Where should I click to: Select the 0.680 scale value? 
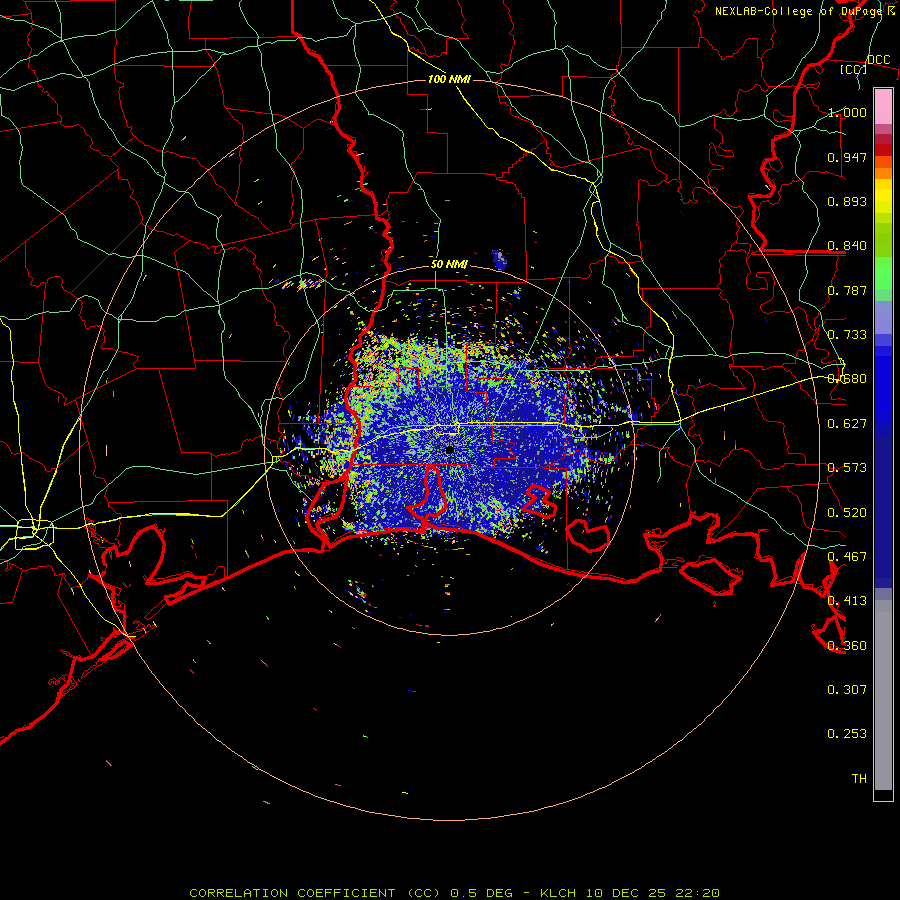[x=847, y=379]
